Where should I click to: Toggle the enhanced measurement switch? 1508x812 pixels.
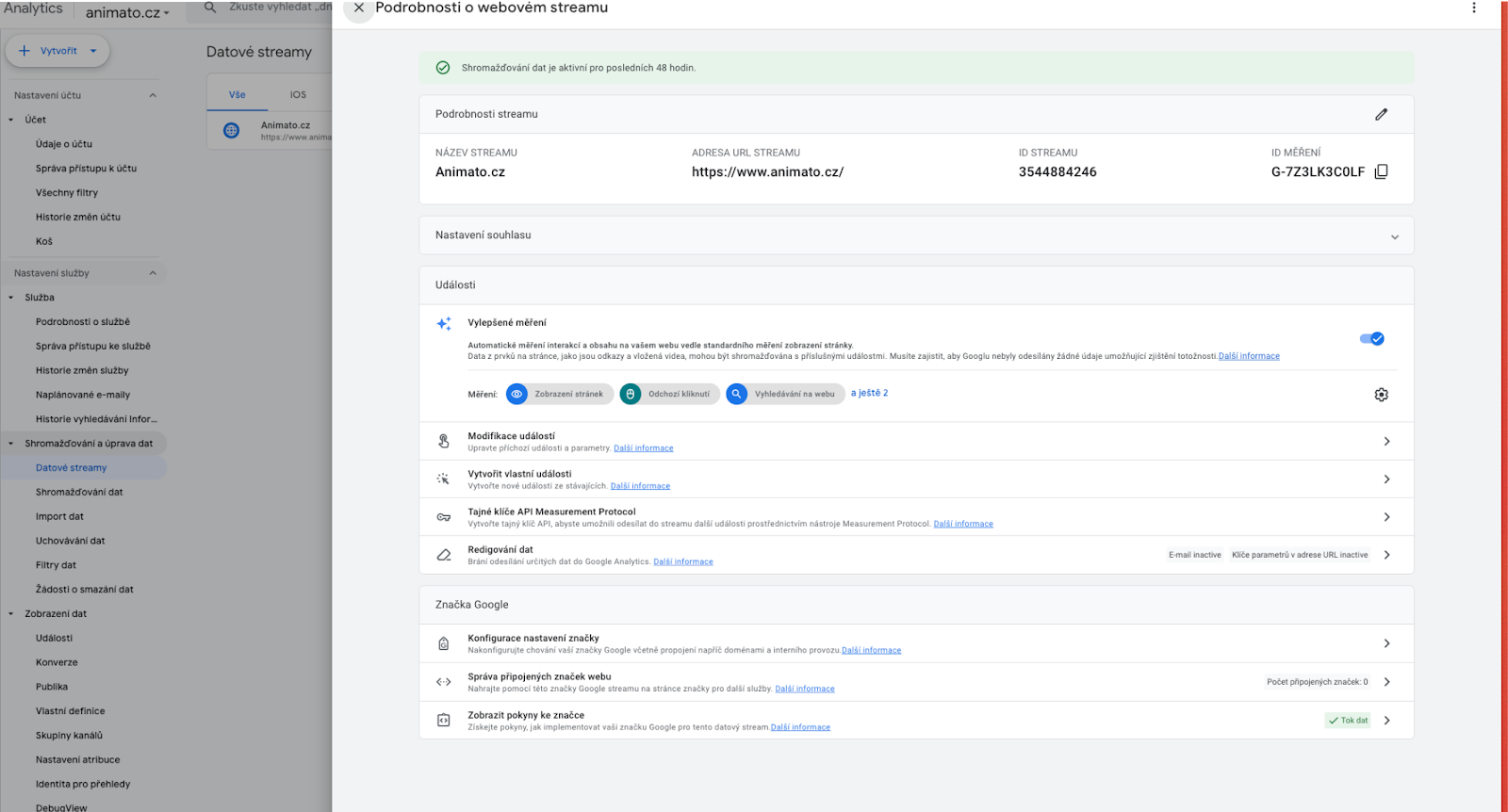point(1372,338)
